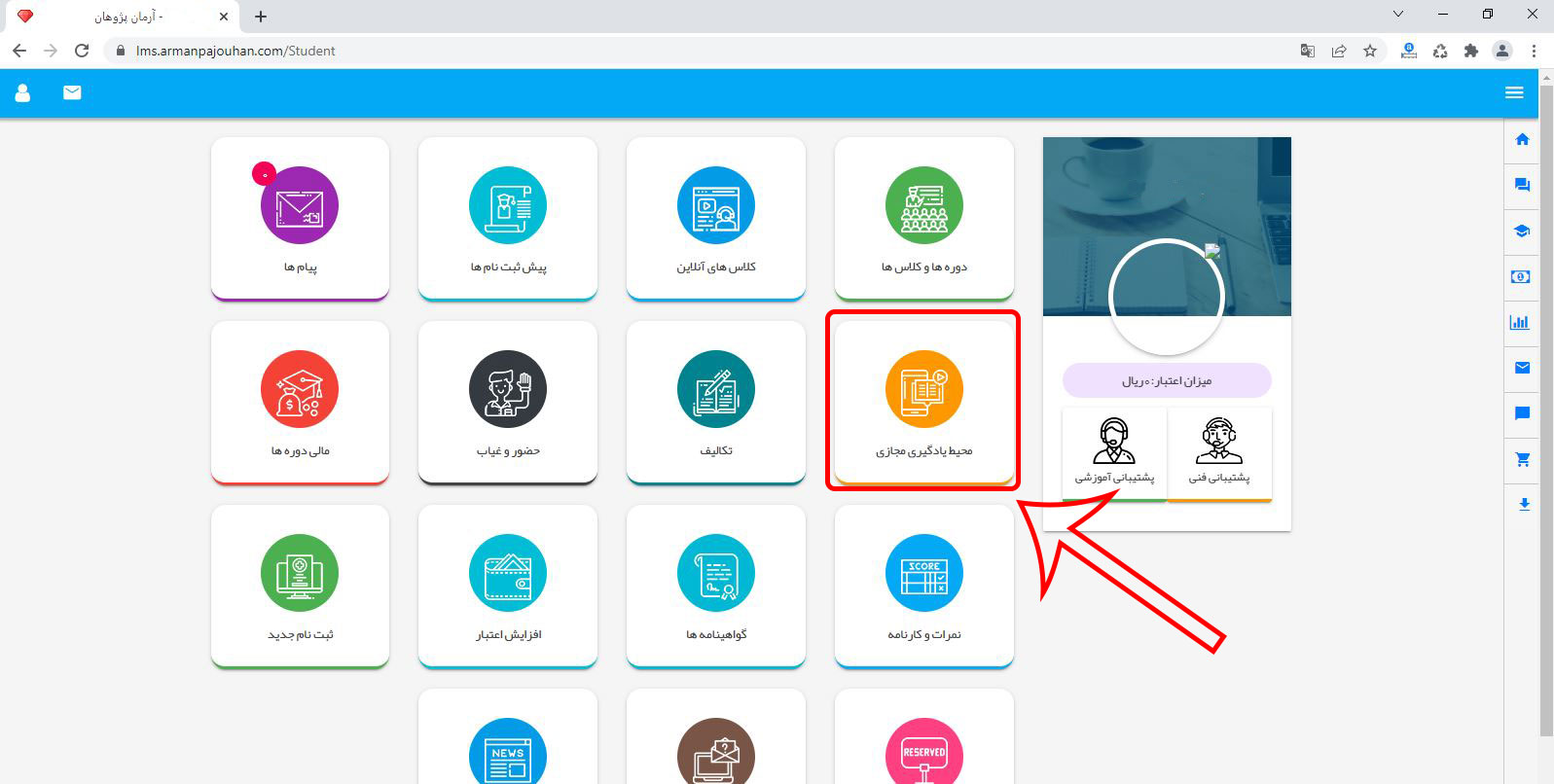1554x784 pixels.
Task: Open the Online classes (کلاس های آنلاین) tile
Action: (716, 218)
